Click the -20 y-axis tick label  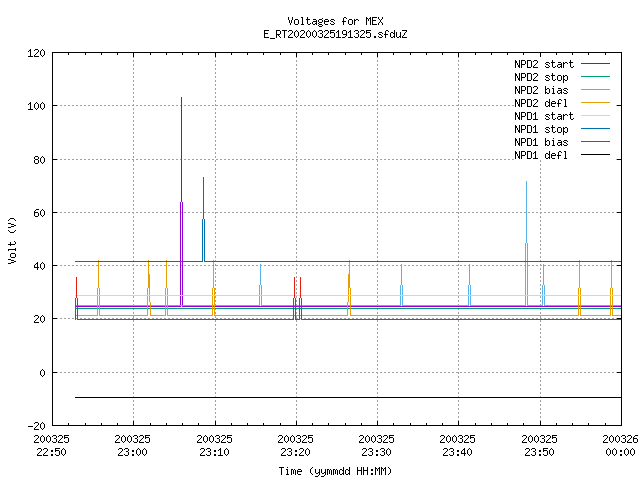point(36,426)
